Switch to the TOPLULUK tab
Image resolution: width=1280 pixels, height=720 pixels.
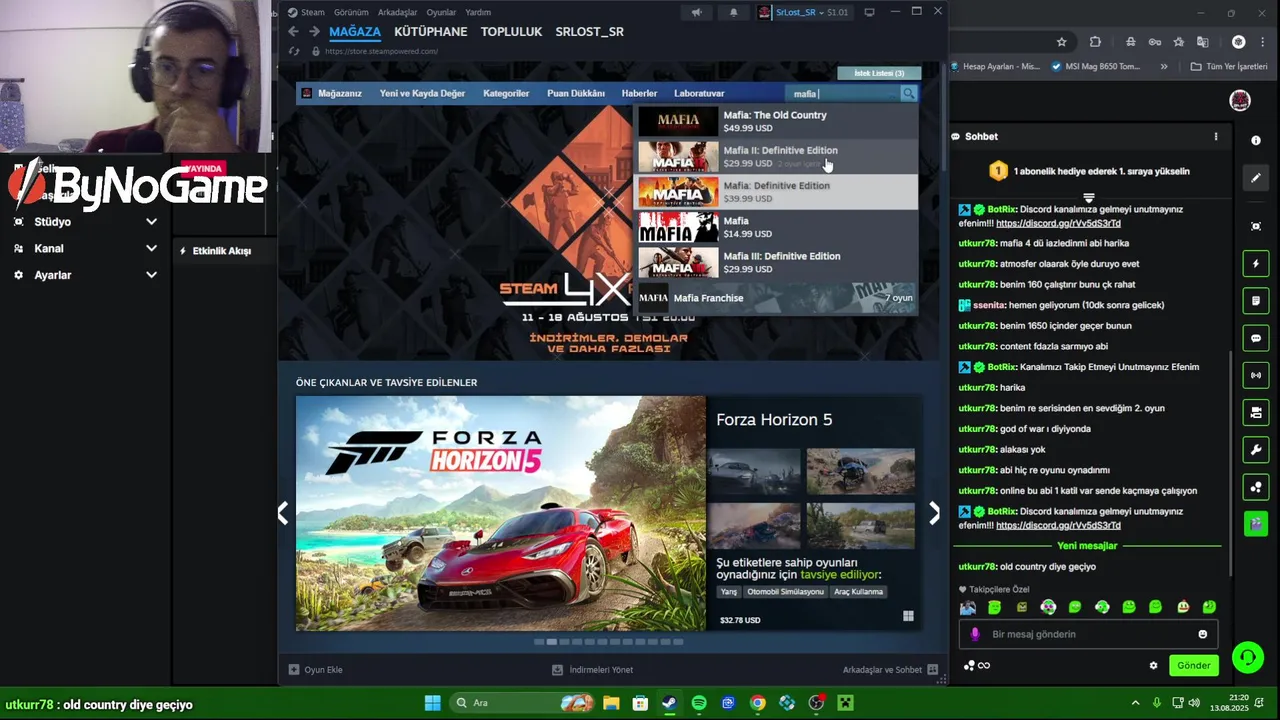click(x=511, y=32)
